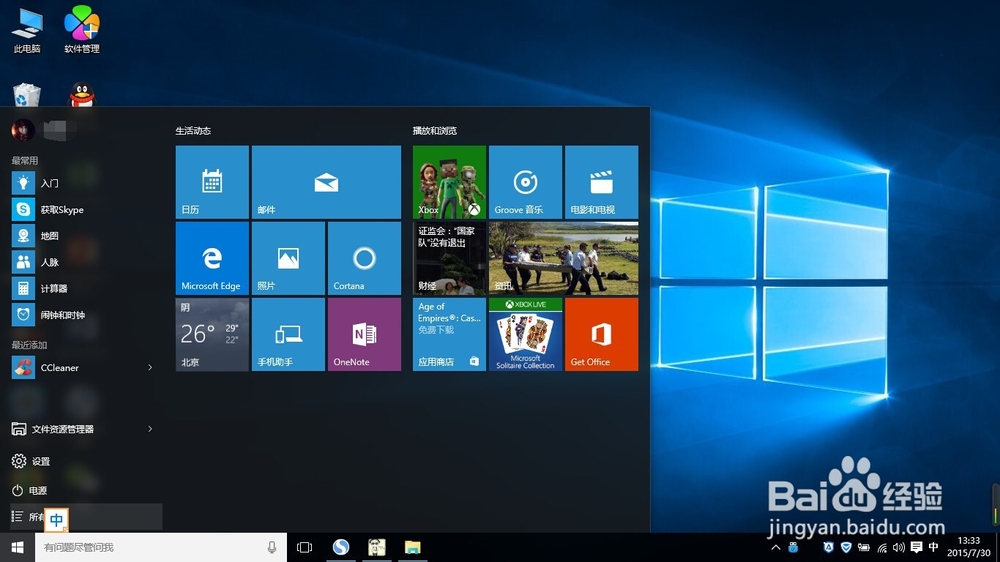This screenshot has height=562, width=1000.
Task: Click the user account avatar
Action: (x=23, y=130)
